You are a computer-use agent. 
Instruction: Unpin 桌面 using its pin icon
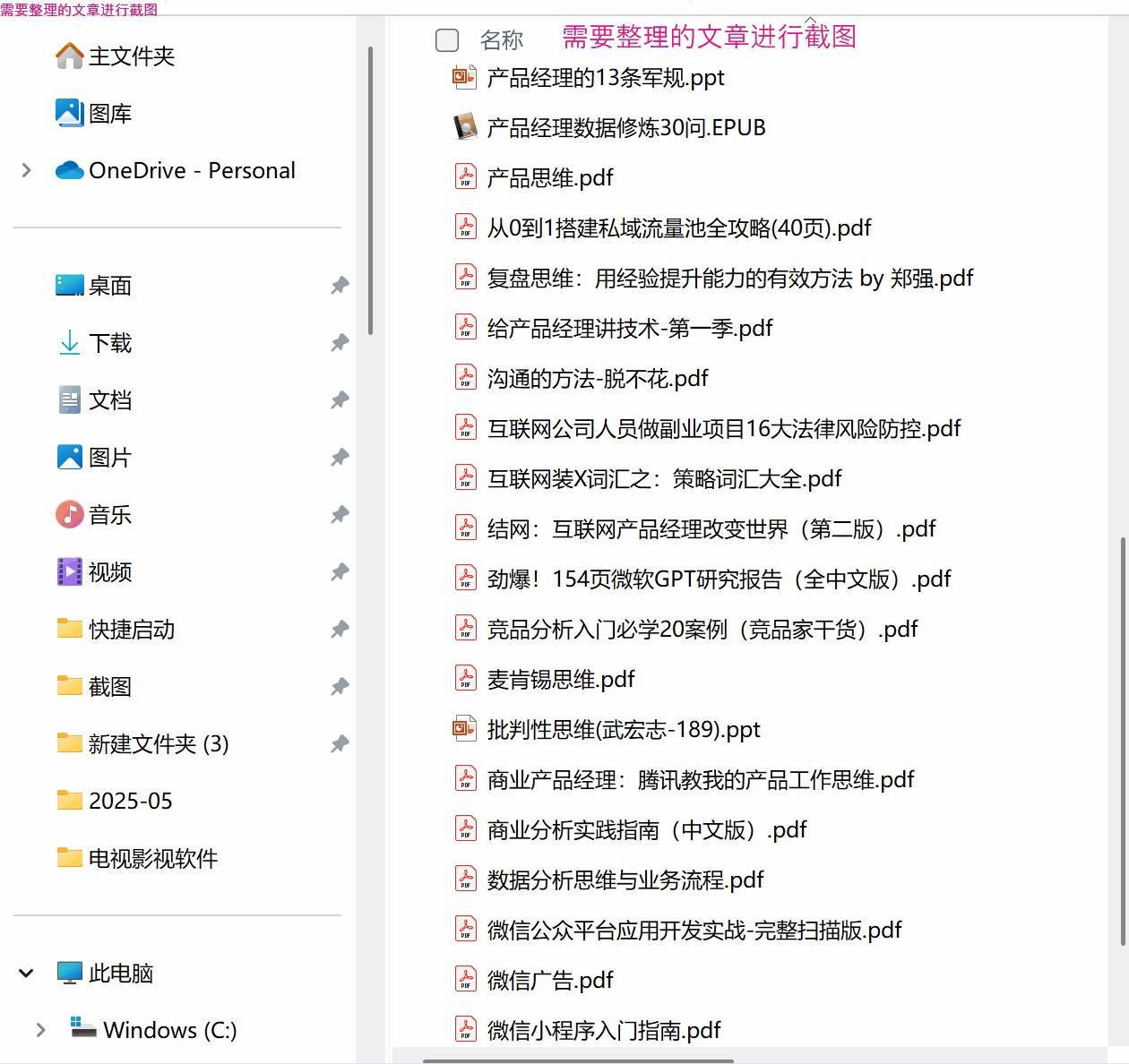coord(340,286)
